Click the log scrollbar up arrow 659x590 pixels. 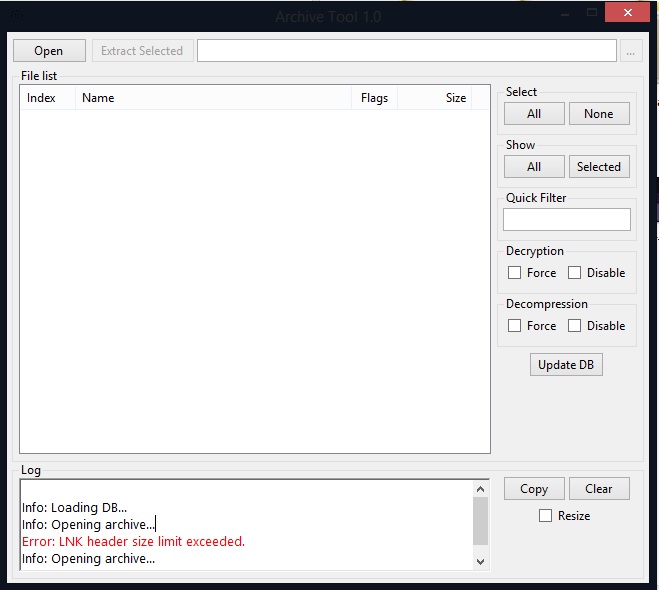481,490
